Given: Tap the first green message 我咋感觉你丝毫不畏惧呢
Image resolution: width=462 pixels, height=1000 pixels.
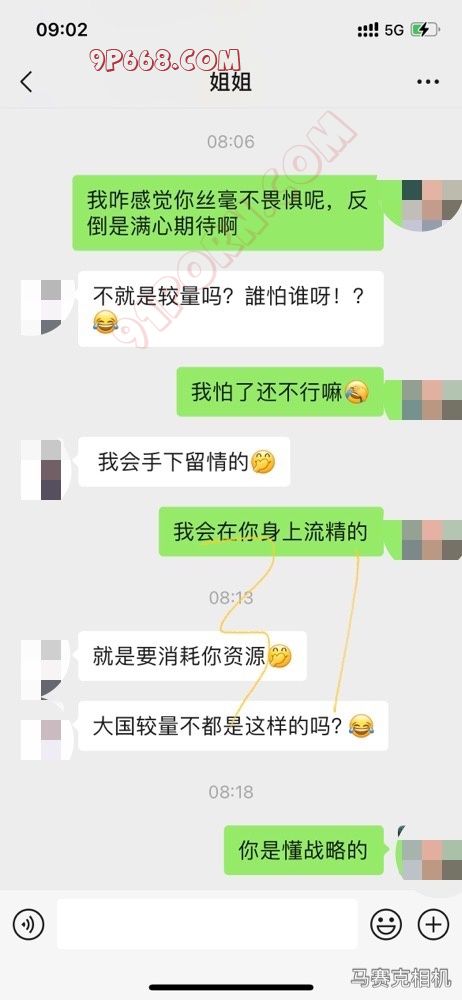Looking at the screenshot, I should click(228, 213).
